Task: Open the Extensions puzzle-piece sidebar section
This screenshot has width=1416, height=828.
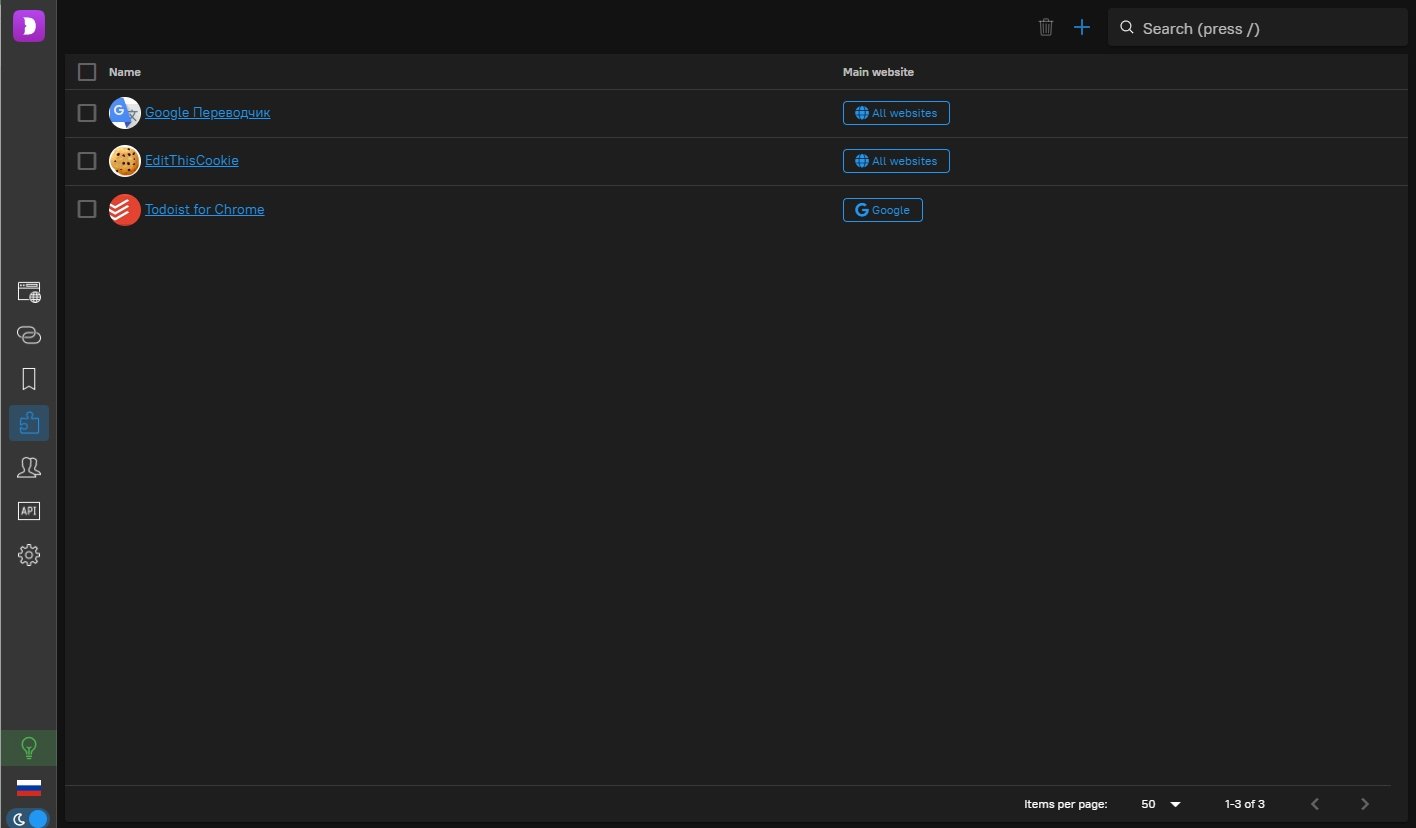Action: (29, 423)
